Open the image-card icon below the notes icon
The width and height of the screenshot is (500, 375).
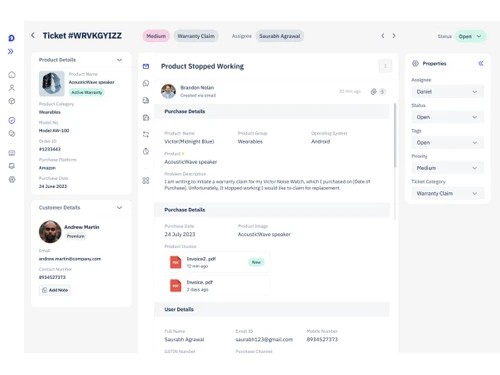[x=146, y=118]
